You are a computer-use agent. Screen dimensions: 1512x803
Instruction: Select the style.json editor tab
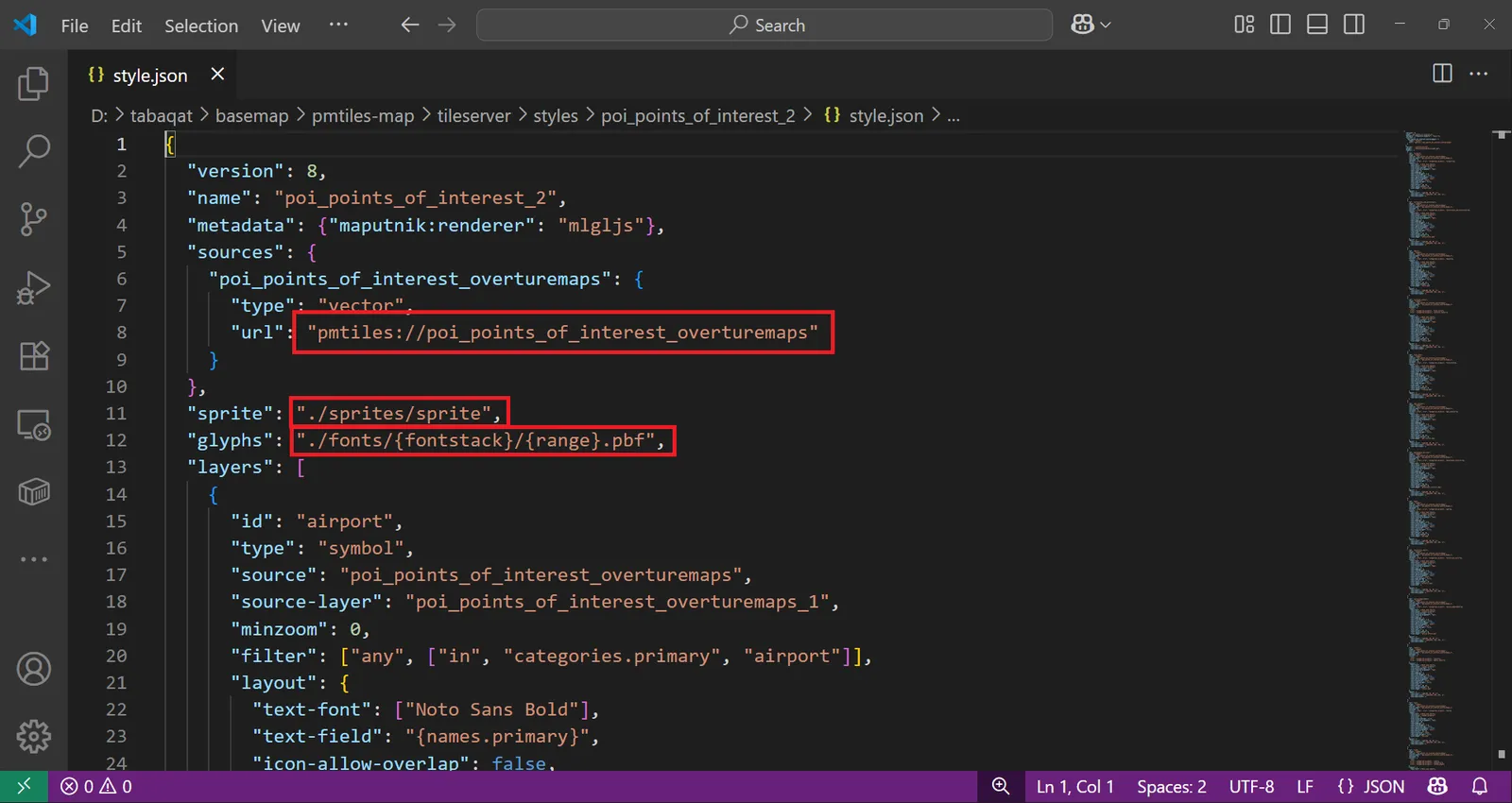click(150, 75)
